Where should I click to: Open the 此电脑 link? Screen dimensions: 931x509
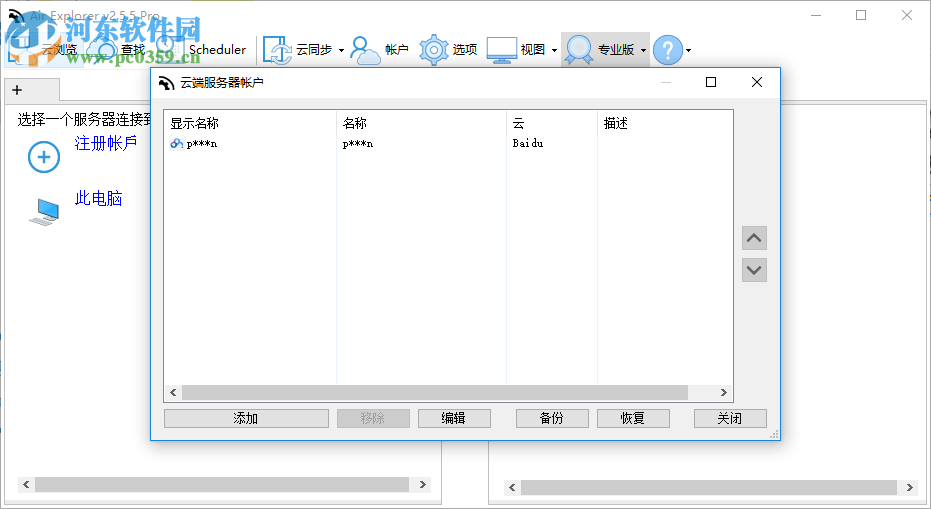(x=99, y=198)
